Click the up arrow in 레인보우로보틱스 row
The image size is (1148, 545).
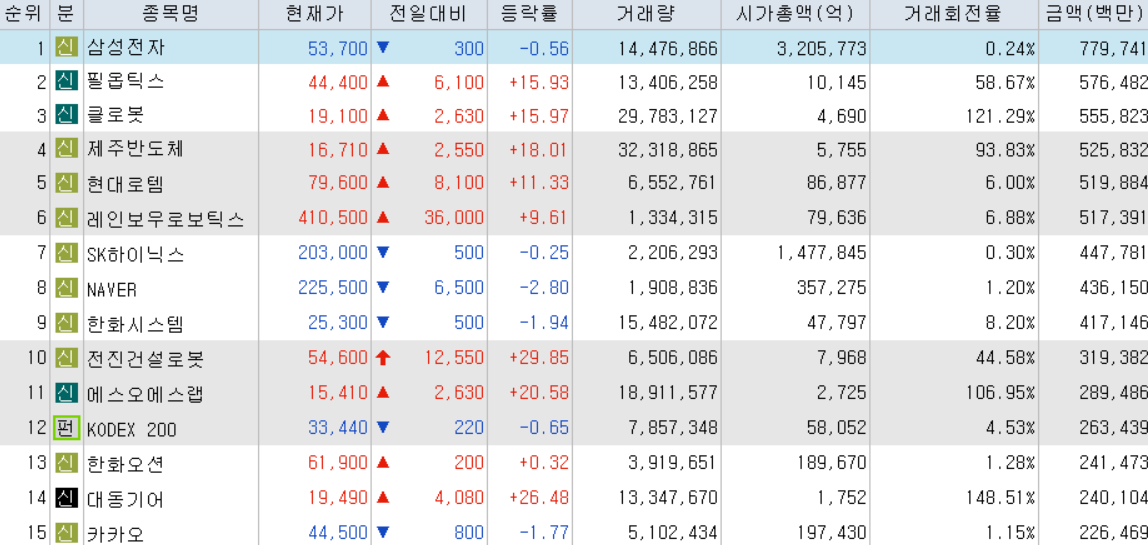click(x=383, y=218)
